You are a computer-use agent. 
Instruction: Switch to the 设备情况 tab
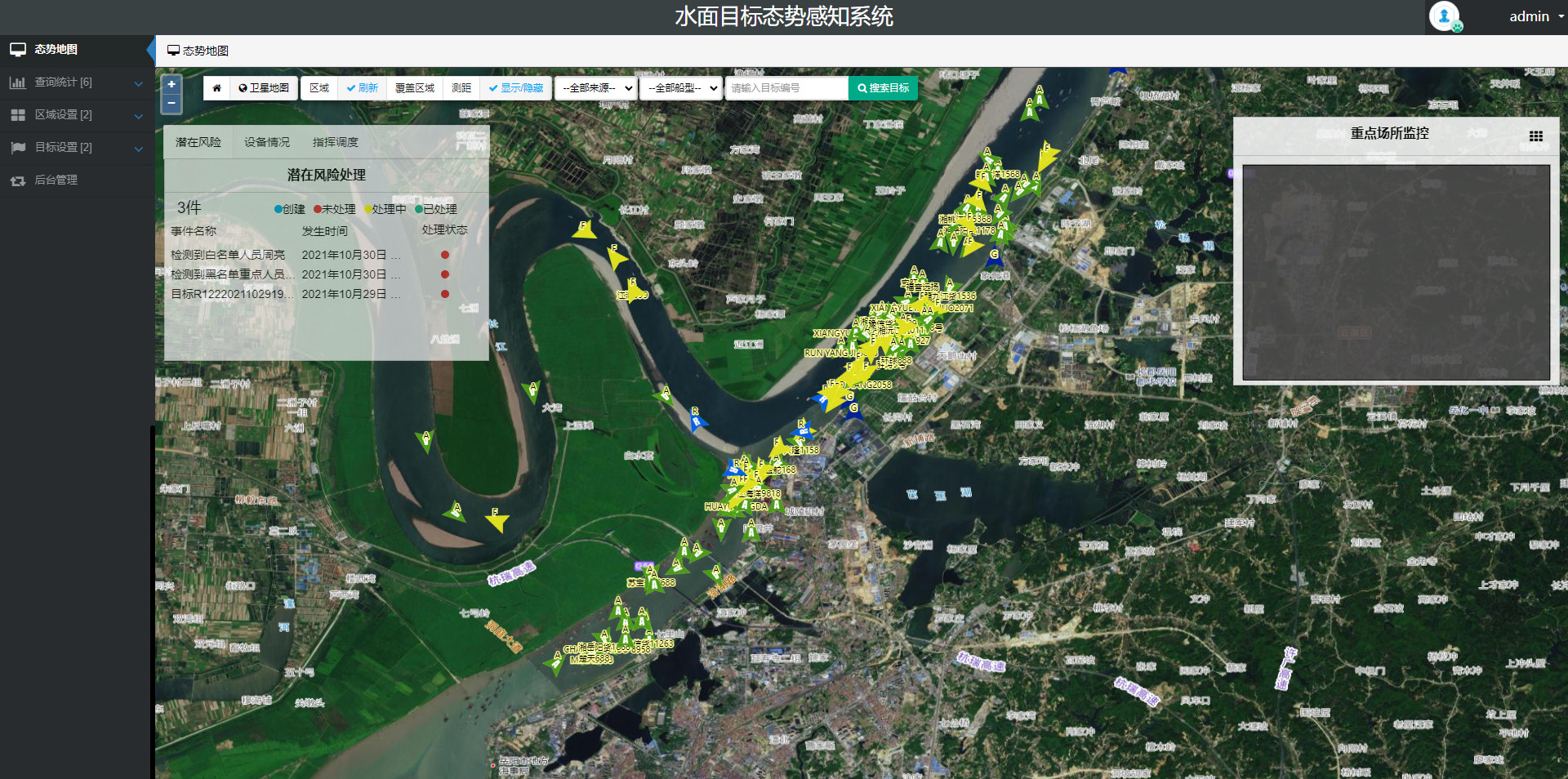coord(267,142)
